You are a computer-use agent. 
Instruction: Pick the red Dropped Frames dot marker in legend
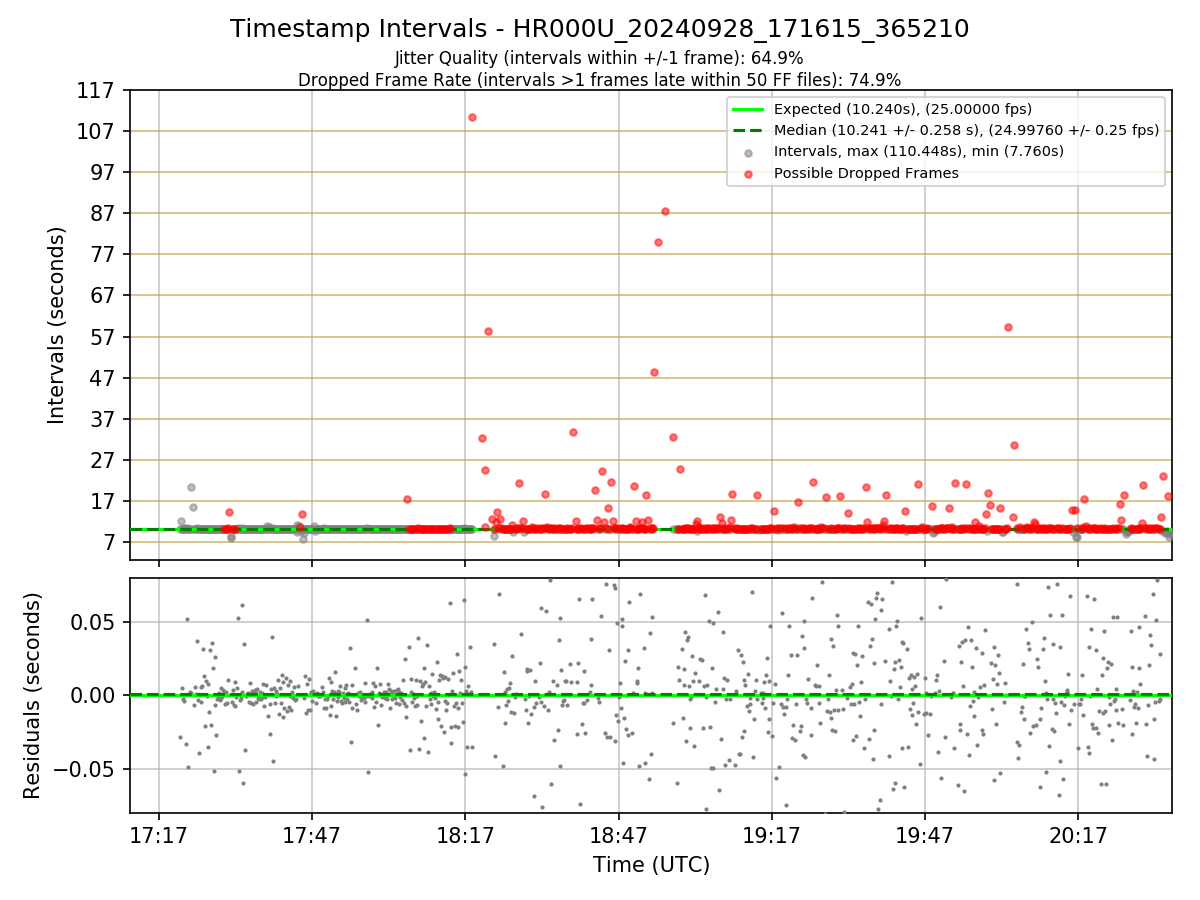pyautogui.click(x=749, y=173)
